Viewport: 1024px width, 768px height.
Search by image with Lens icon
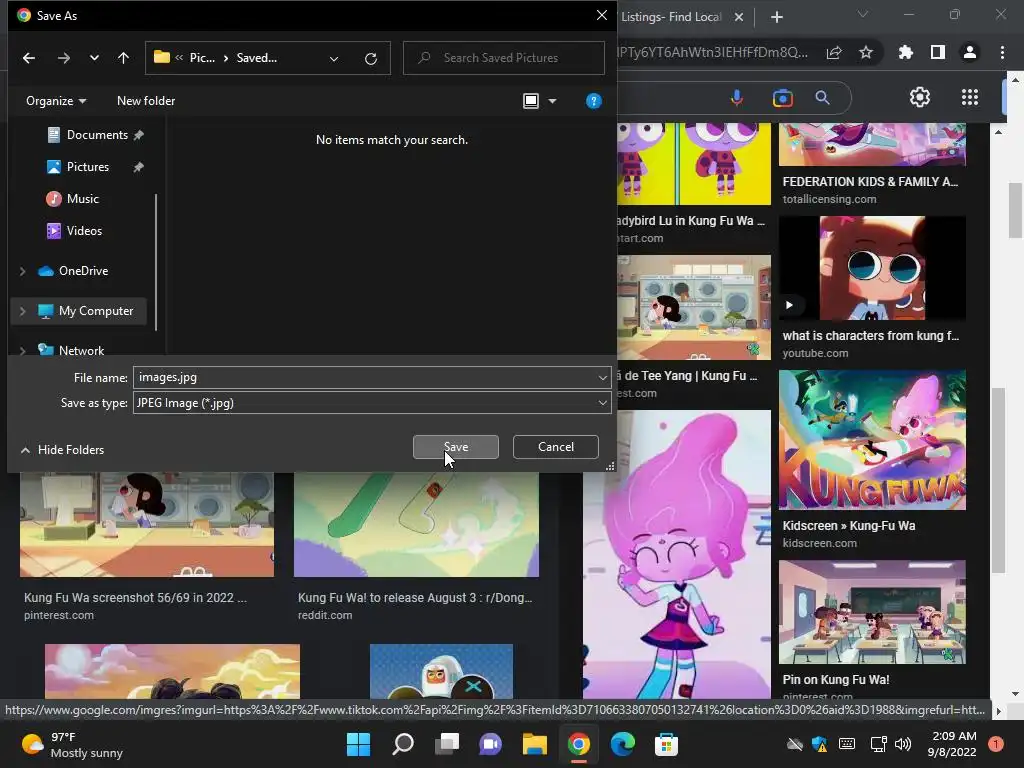(x=782, y=98)
